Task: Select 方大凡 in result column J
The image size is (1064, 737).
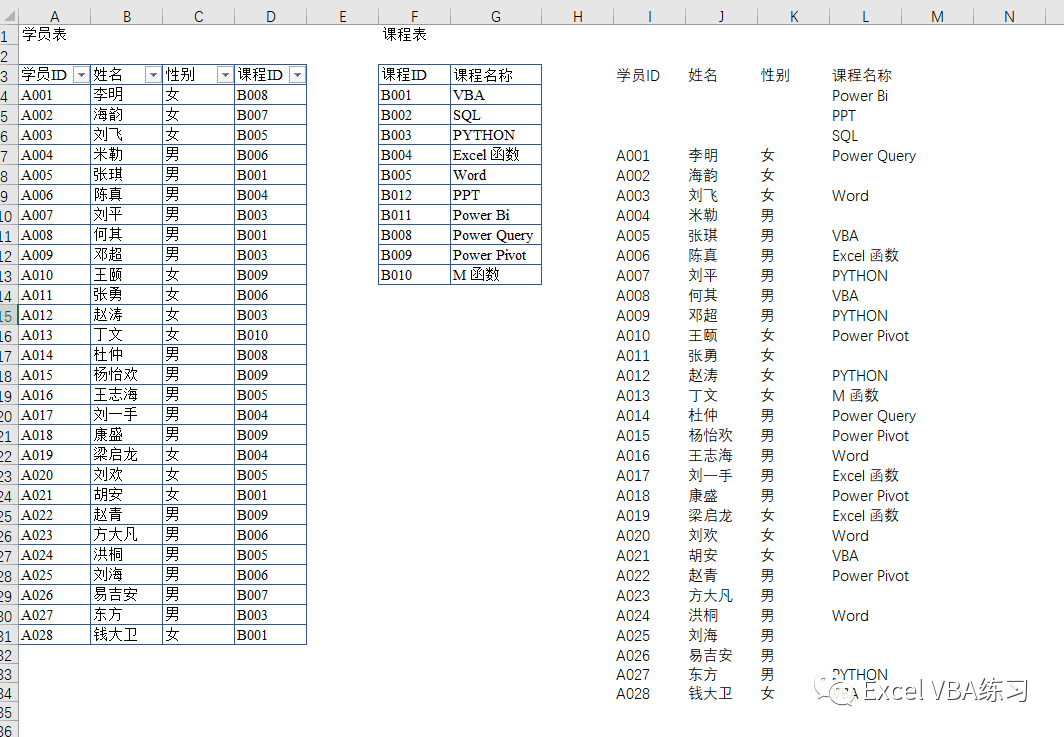Action: pyautogui.click(x=710, y=596)
